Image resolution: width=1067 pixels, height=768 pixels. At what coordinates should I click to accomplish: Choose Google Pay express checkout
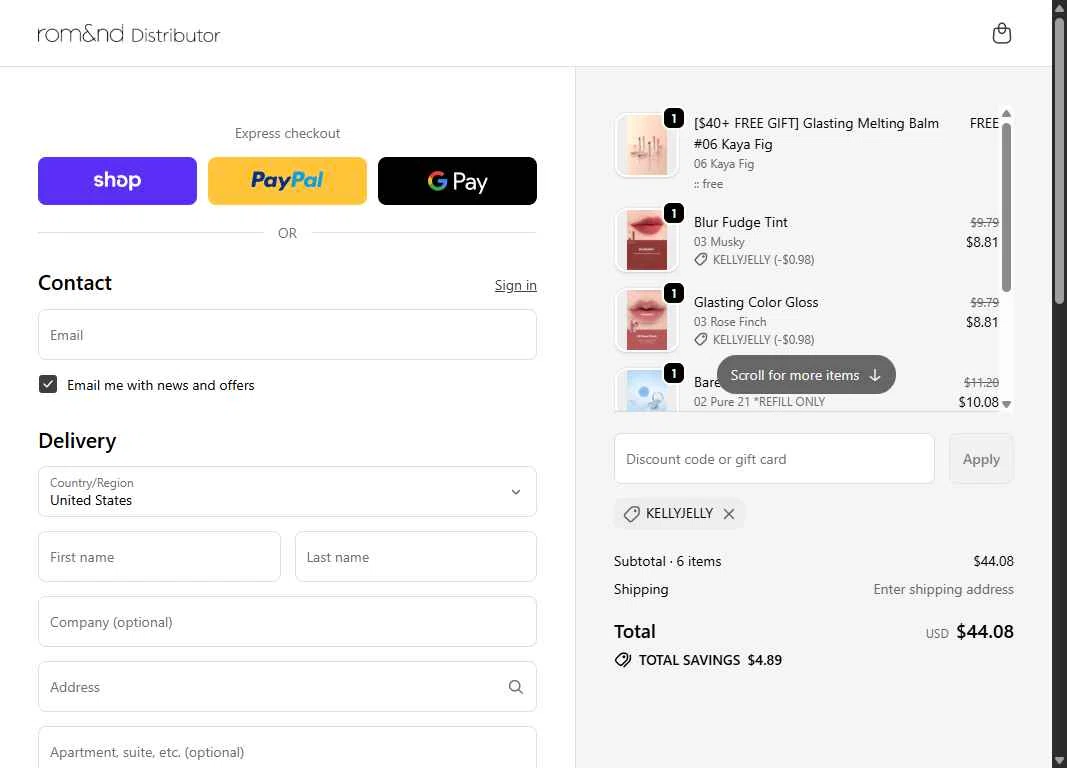pyautogui.click(x=457, y=181)
